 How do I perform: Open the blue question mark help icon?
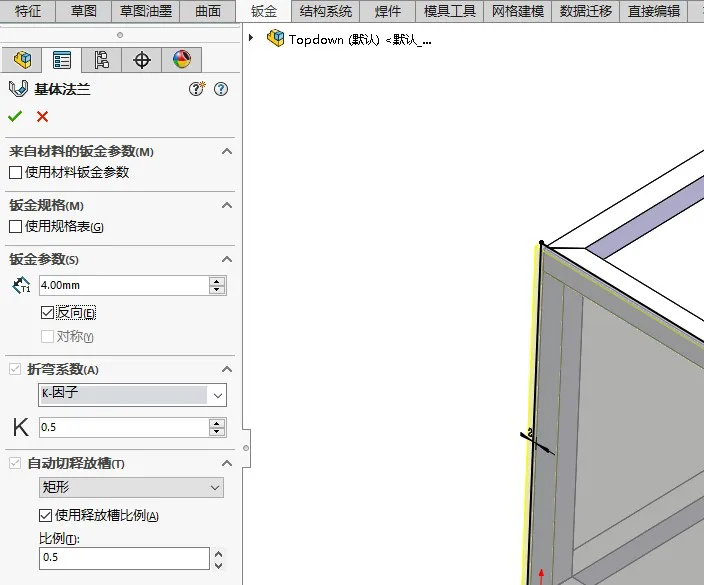coord(221,89)
